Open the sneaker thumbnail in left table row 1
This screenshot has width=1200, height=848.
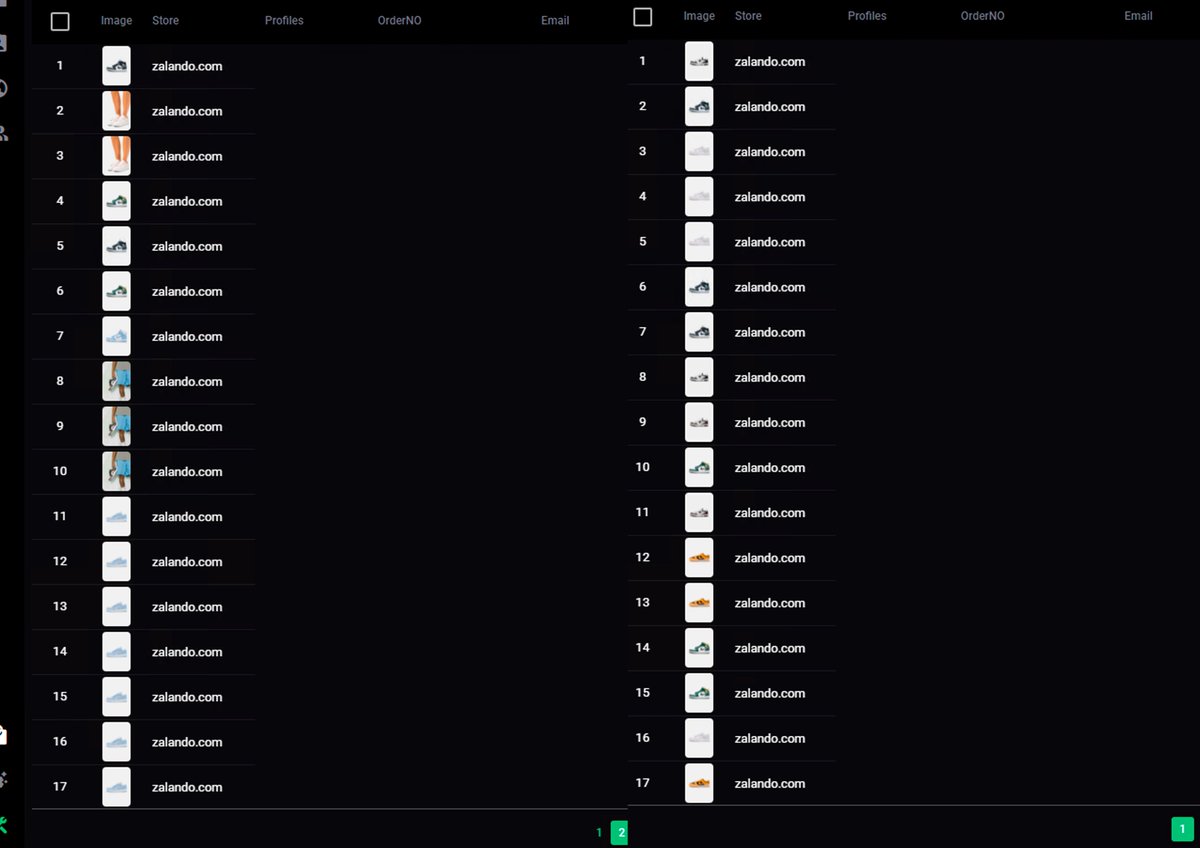coord(116,66)
